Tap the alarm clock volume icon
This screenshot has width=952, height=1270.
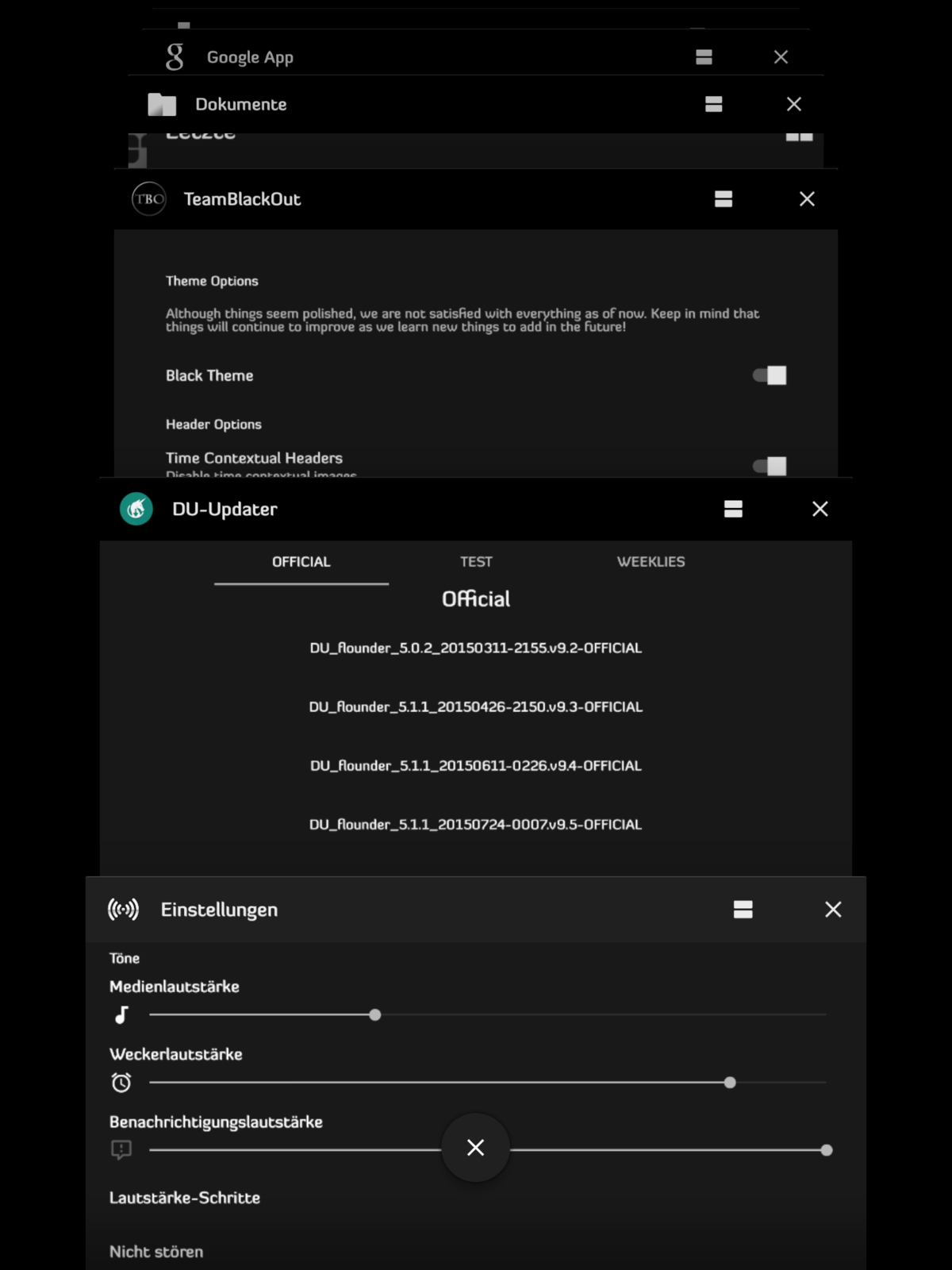121,1083
